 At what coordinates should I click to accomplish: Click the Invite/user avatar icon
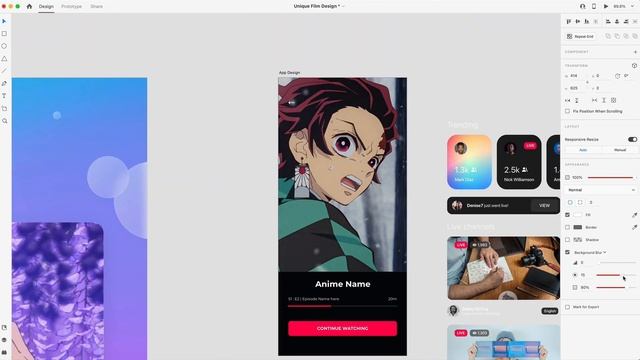(x=582, y=6)
